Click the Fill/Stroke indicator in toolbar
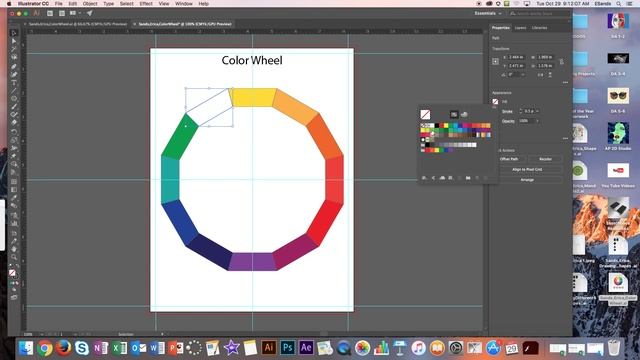The image size is (640, 360). point(13,273)
